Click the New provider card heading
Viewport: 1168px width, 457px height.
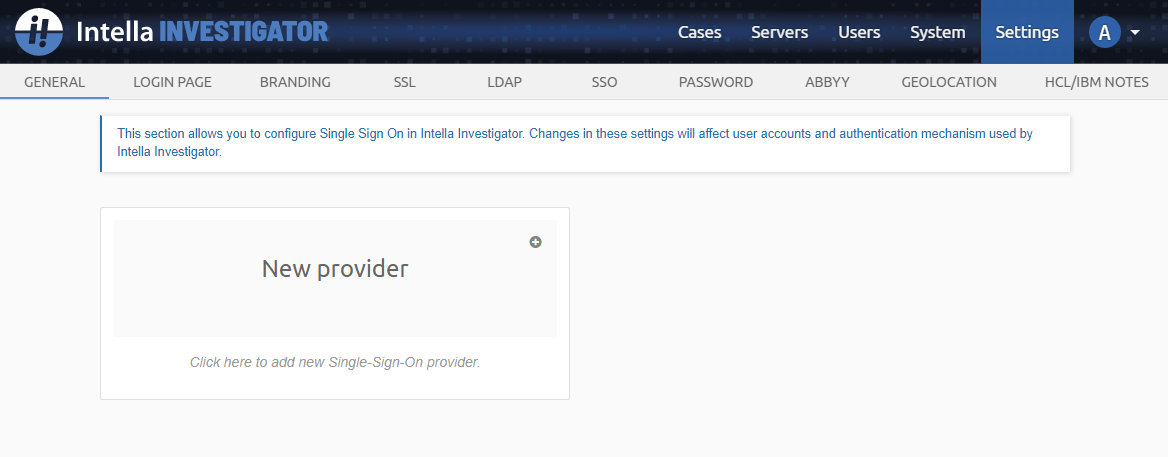[x=335, y=269]
